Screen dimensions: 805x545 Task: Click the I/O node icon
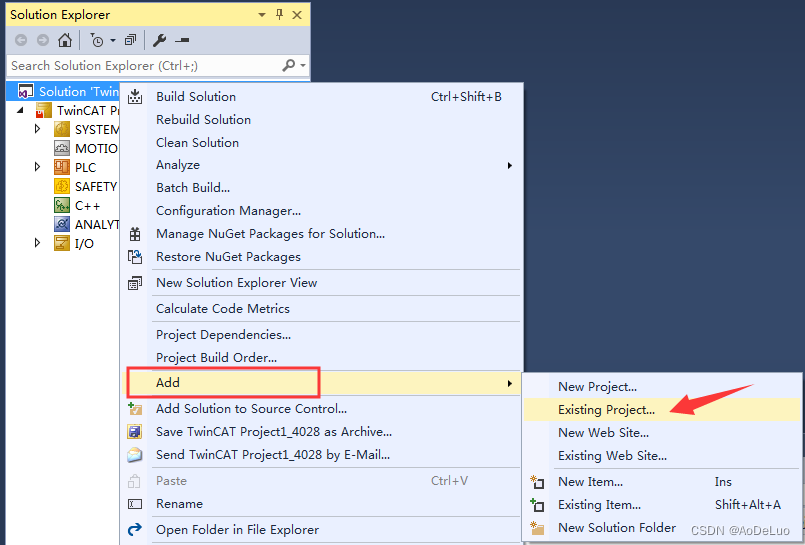(x=62, y=243)
